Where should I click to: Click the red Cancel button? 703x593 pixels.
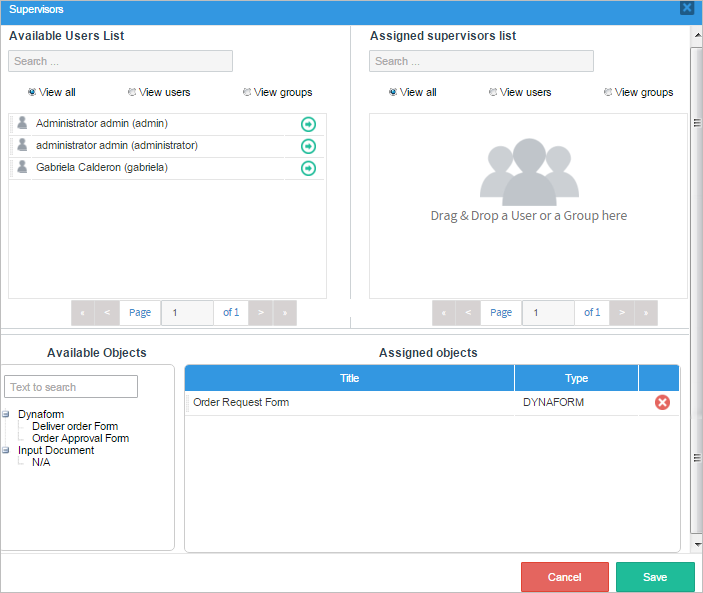(564, 577)
